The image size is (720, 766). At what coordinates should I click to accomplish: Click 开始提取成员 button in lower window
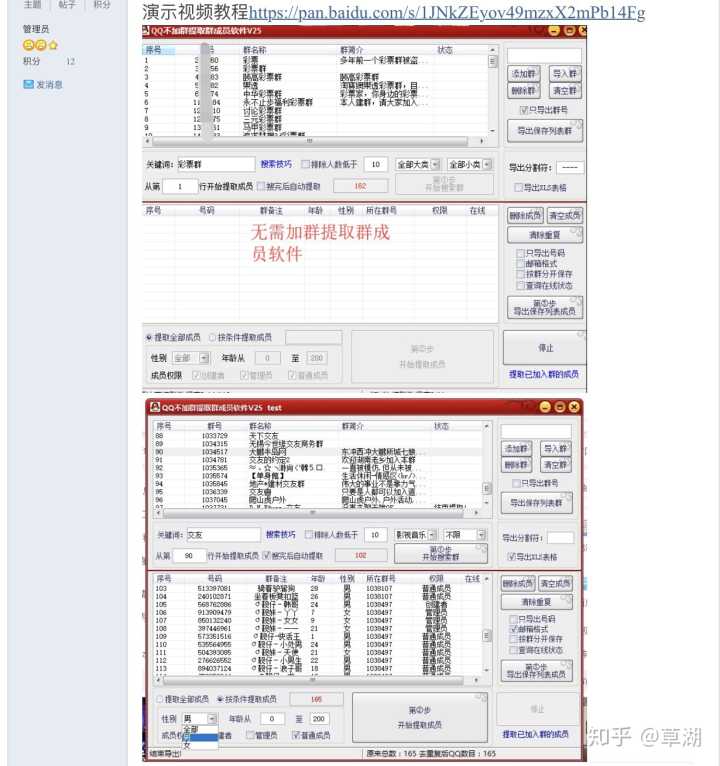pos(420,717)
